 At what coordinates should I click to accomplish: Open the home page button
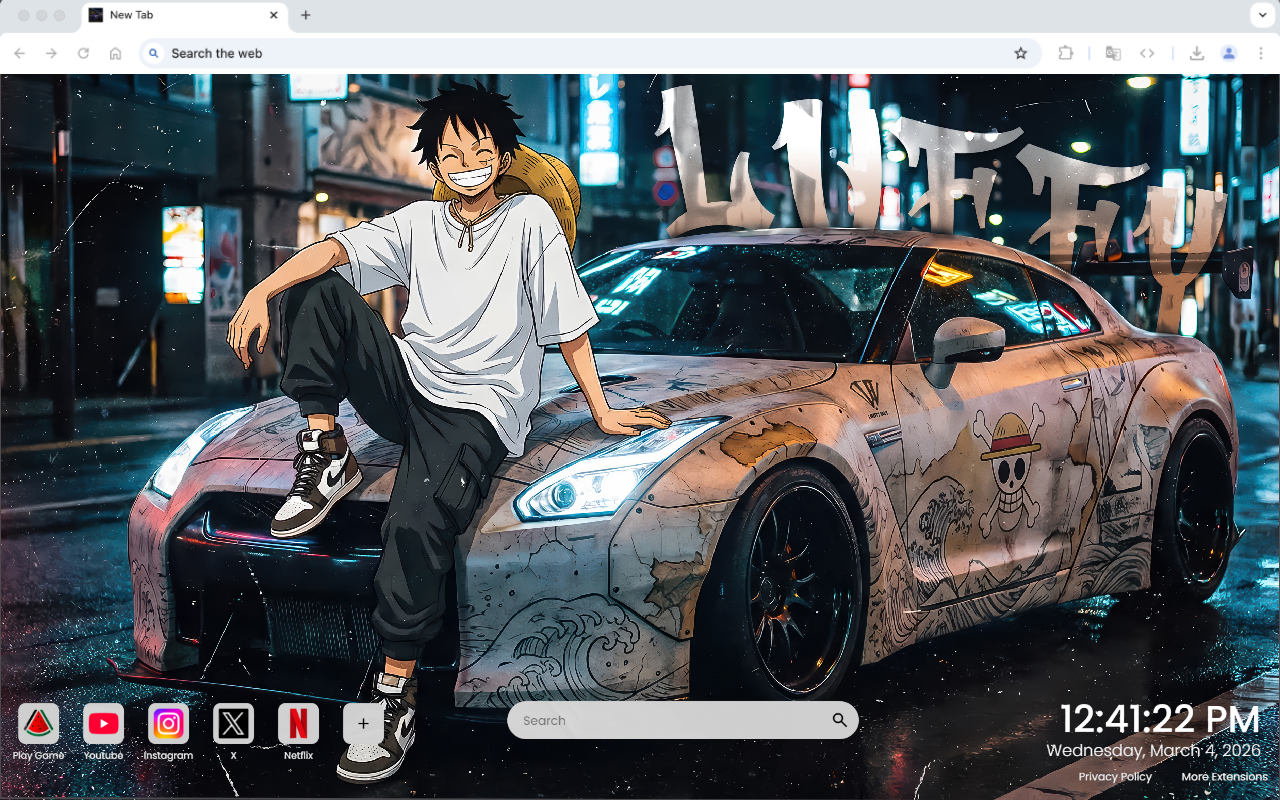point(116,53)
